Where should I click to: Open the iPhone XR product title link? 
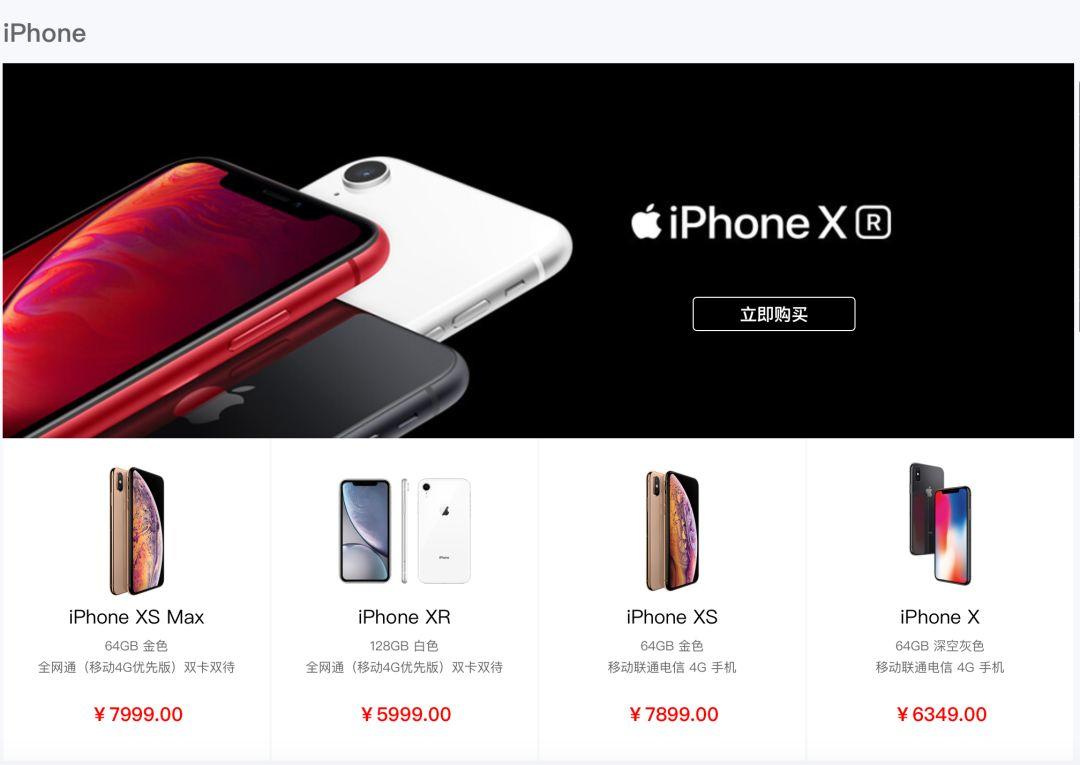pyautogui.click(x=404, y=617)
